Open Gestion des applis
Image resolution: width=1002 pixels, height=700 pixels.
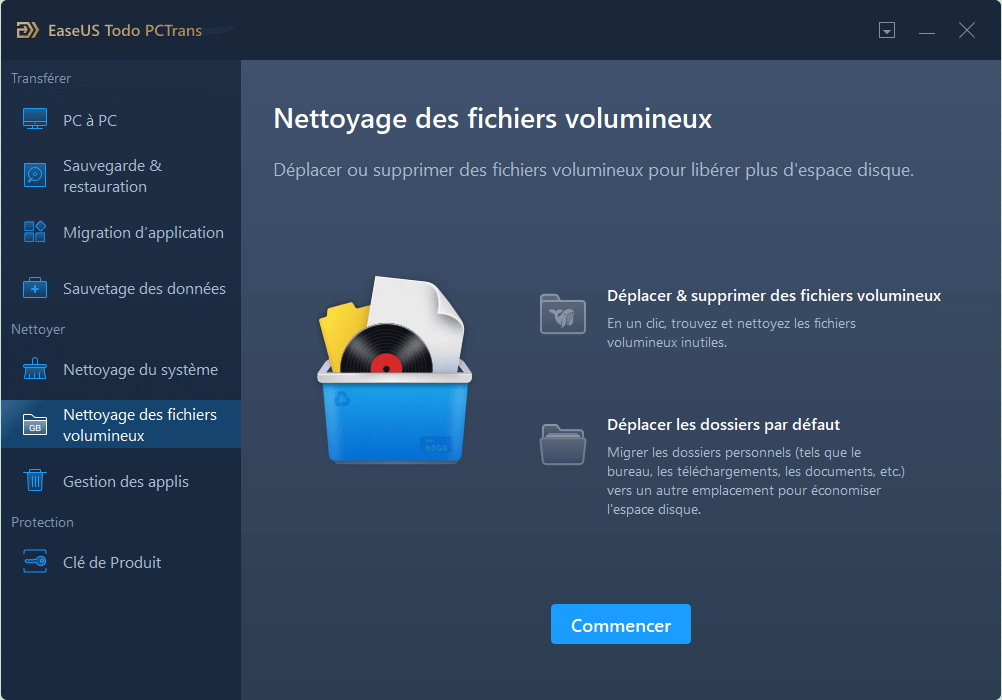point(121,481)
